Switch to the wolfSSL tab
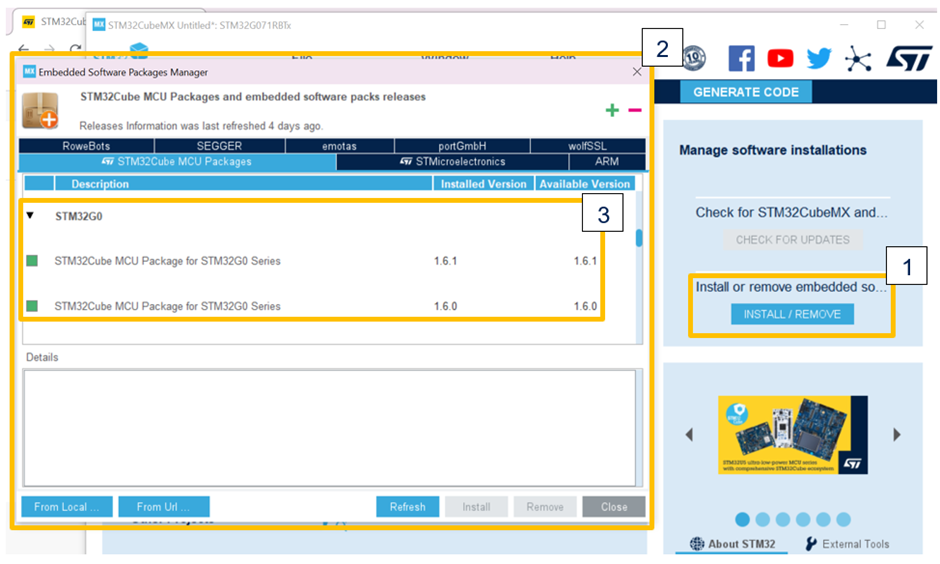Image resolution: width=940 pixels, height=564 pixels. coord(588,146)
